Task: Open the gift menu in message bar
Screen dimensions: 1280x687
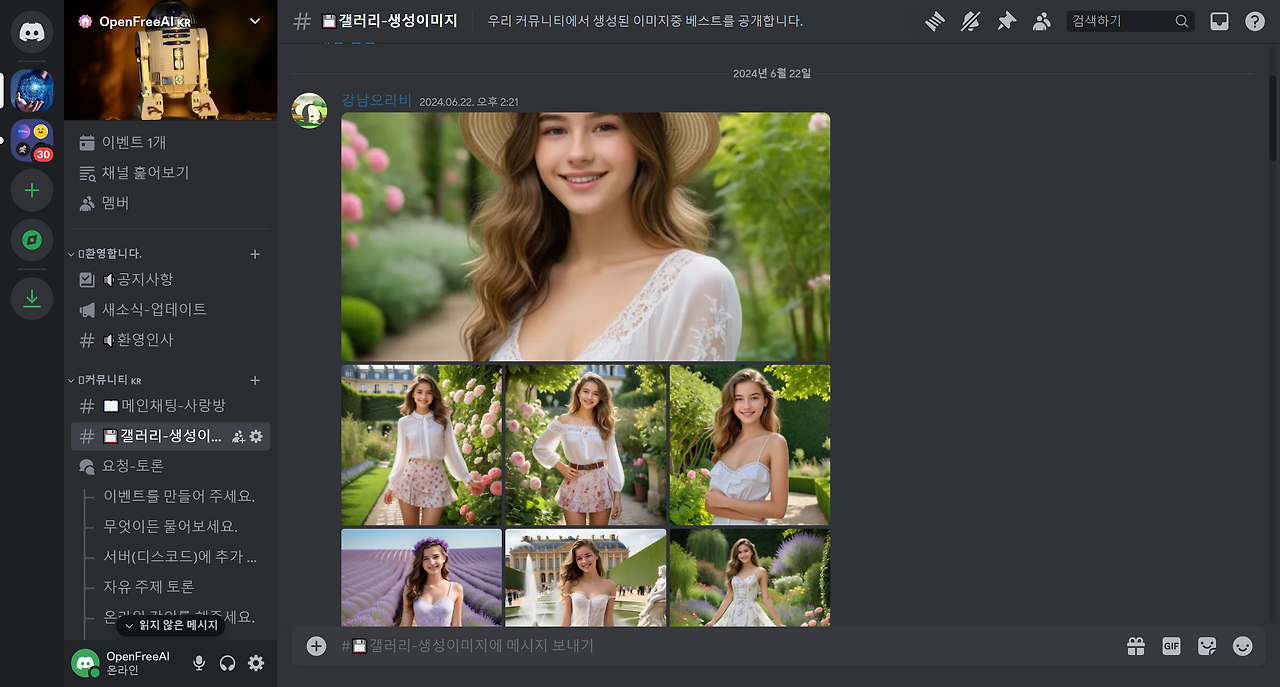Action: tap(1135, 646)
